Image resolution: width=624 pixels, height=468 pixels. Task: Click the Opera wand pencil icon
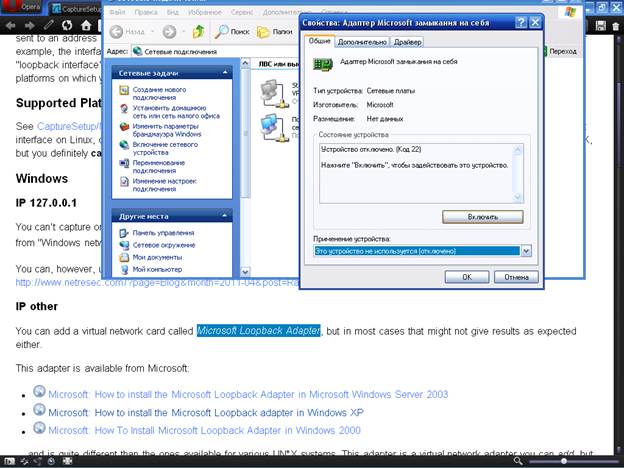(49, 25)
